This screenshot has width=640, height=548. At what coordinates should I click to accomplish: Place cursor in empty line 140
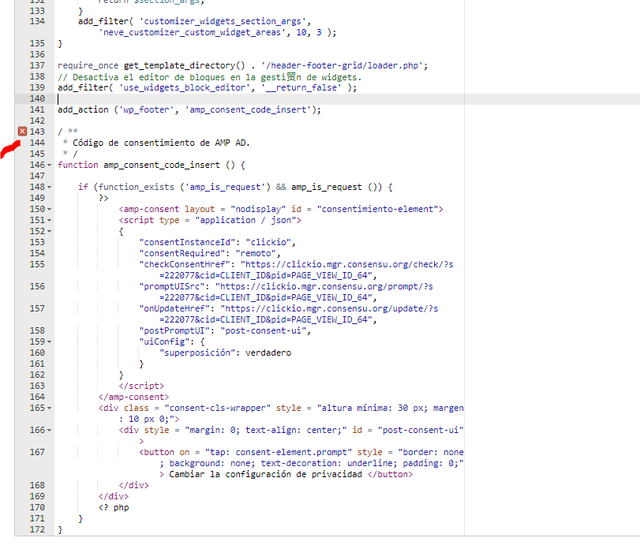(347, 99)
